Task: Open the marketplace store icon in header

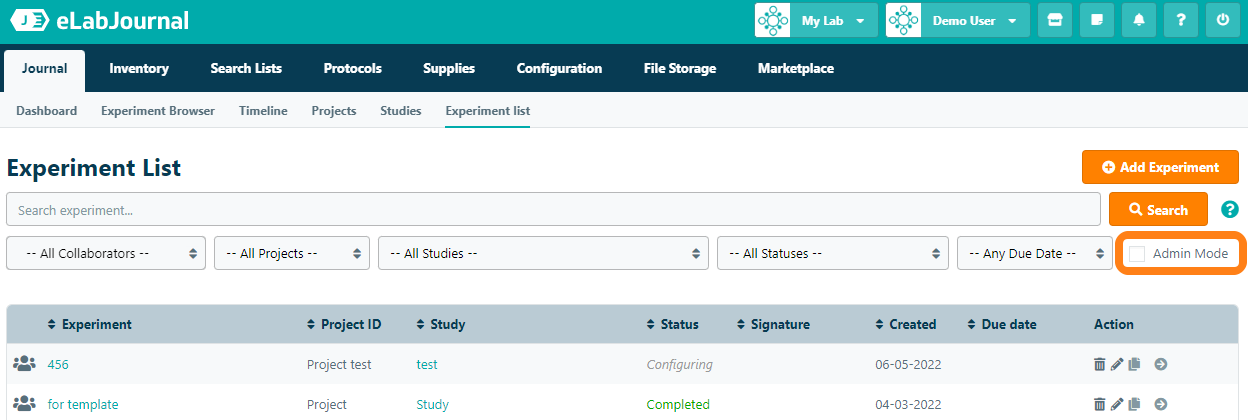Action: click(x=1054, y=20)
